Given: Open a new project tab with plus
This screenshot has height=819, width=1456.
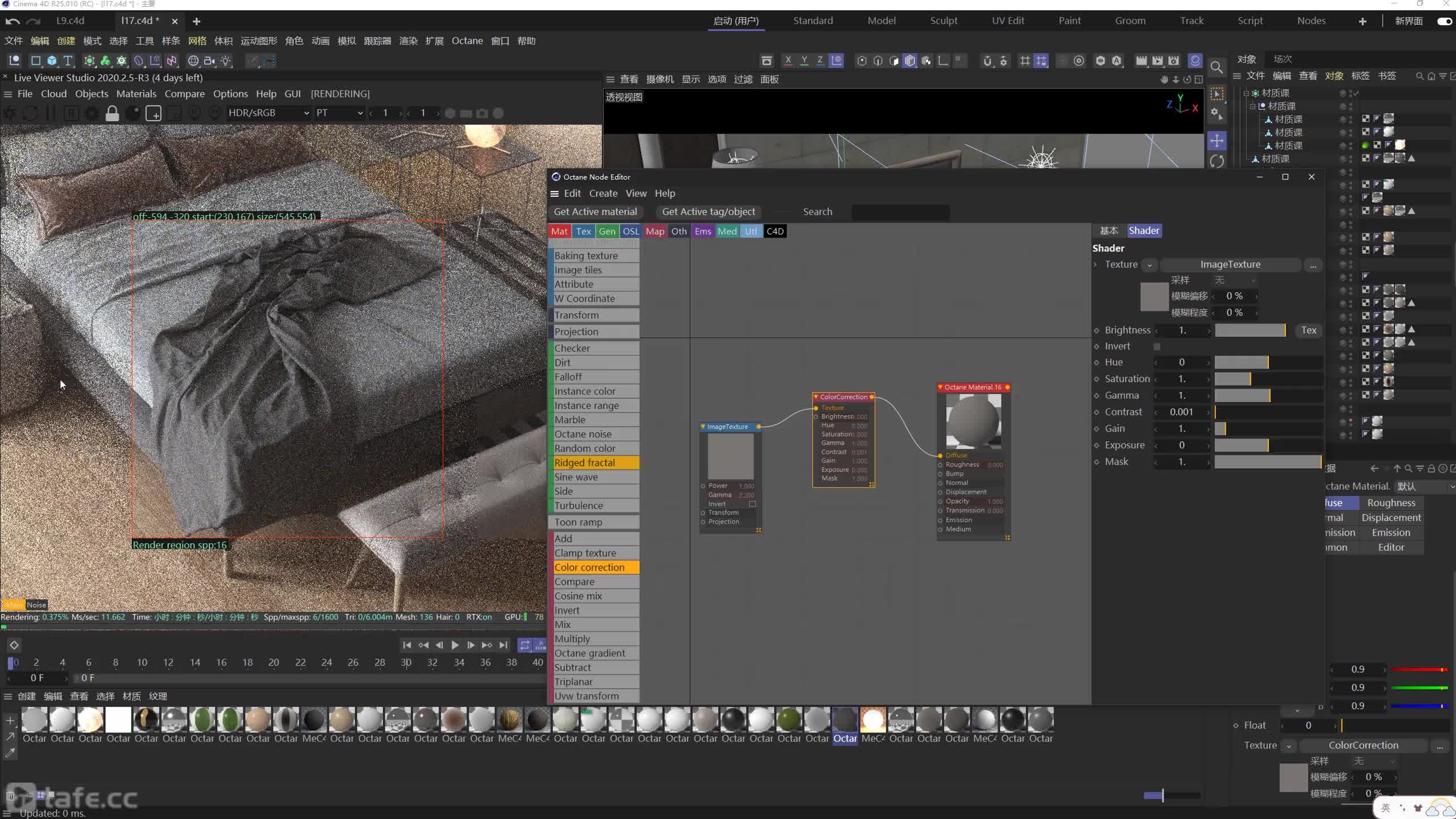Looking at the screenshot, I should pyautogui.click(x=196, y=21).
